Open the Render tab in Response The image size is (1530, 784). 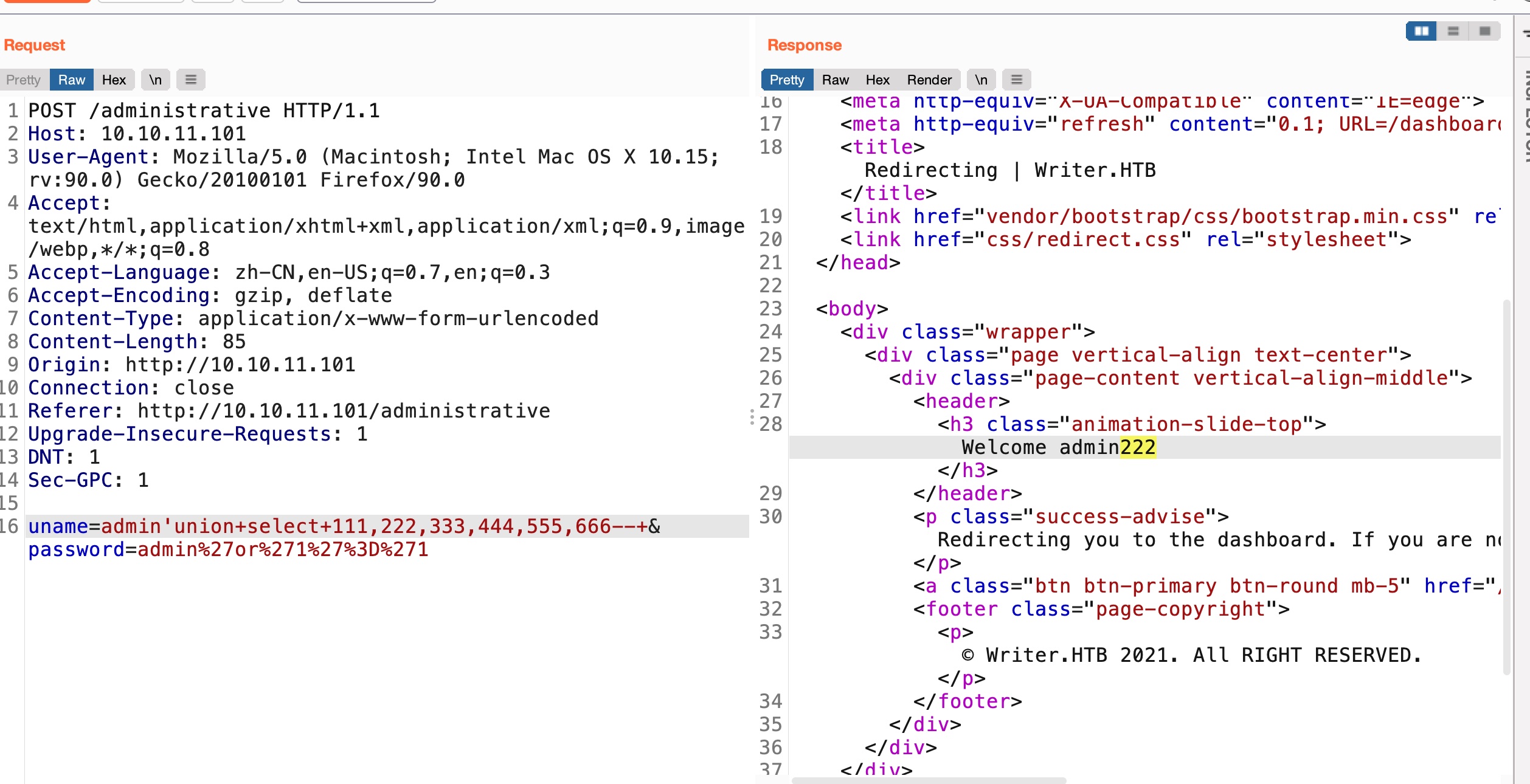(929, 80)
